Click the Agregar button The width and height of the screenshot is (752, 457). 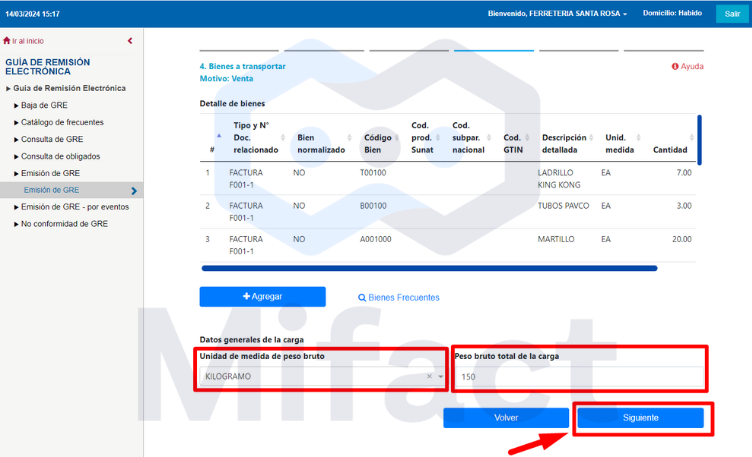[262, 297]
